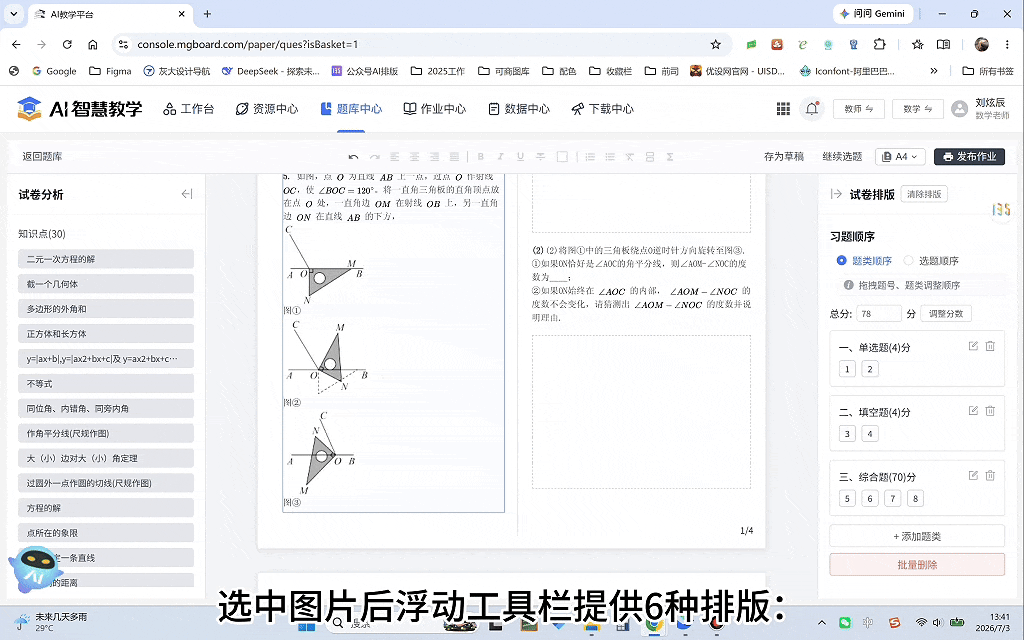Bookmark this page with star icon
1024x640 pixels.
click(716, 44)
